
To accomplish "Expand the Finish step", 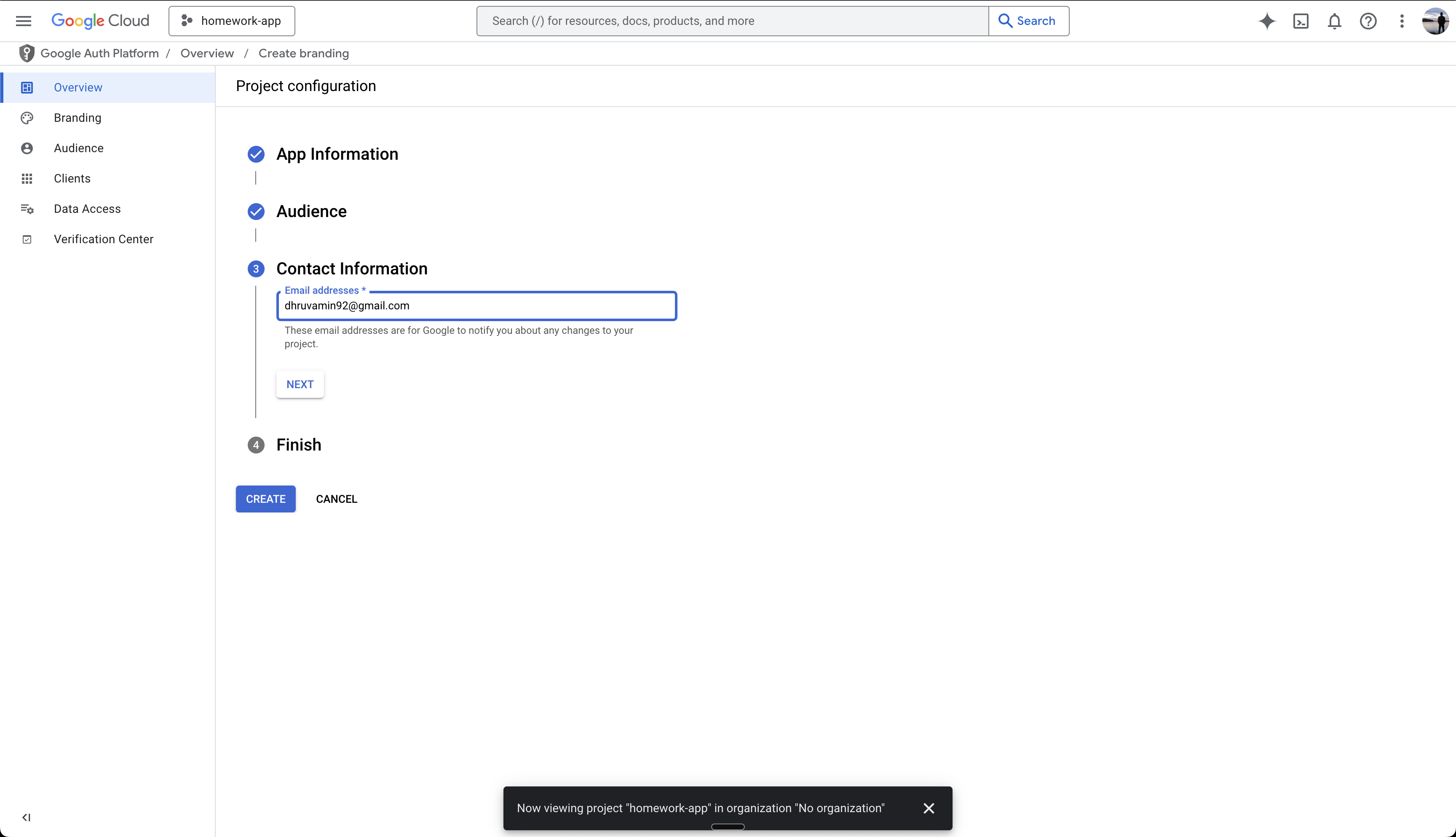I will point(299,445).
